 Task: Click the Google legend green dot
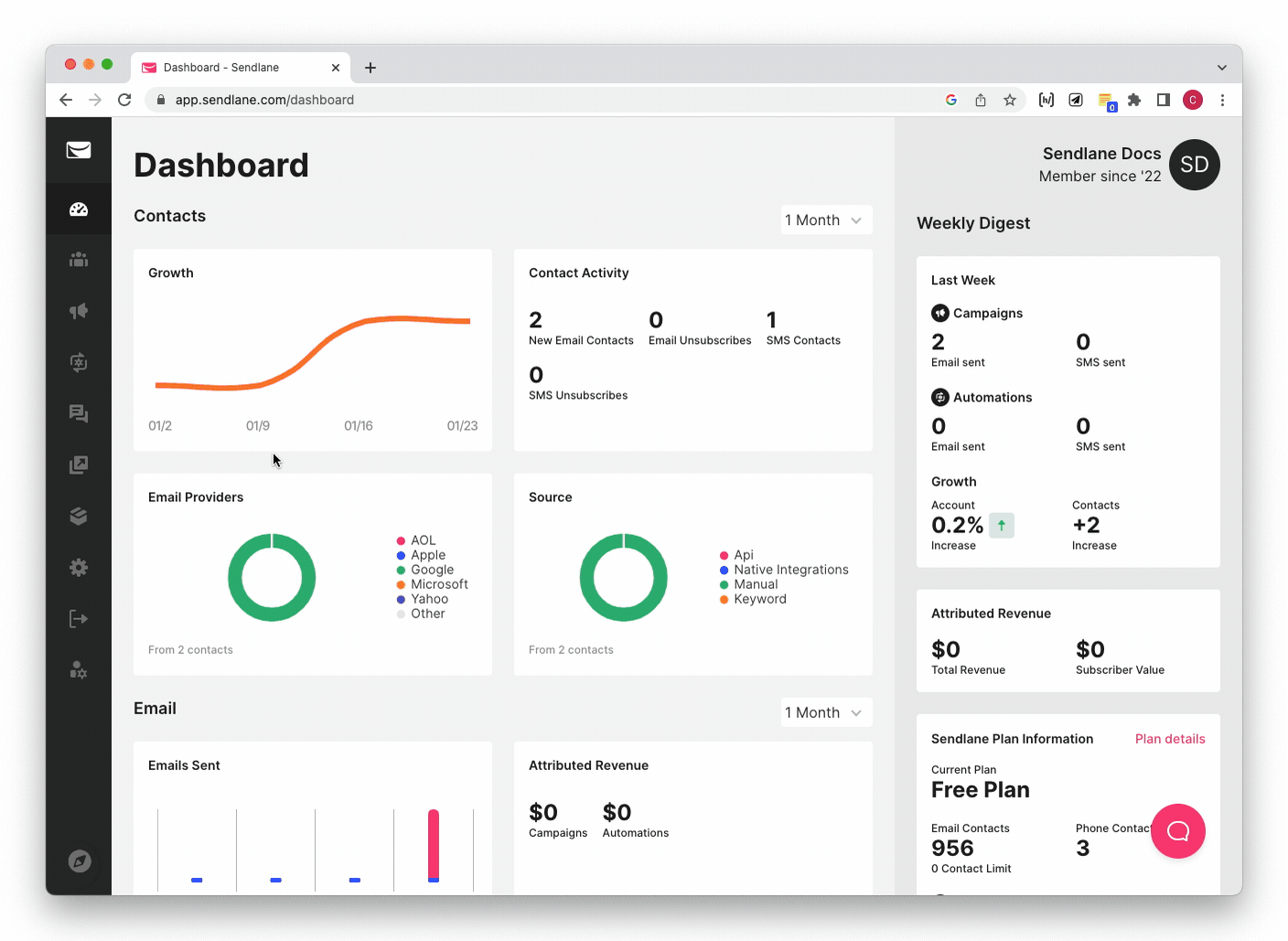tap(401, 570)
